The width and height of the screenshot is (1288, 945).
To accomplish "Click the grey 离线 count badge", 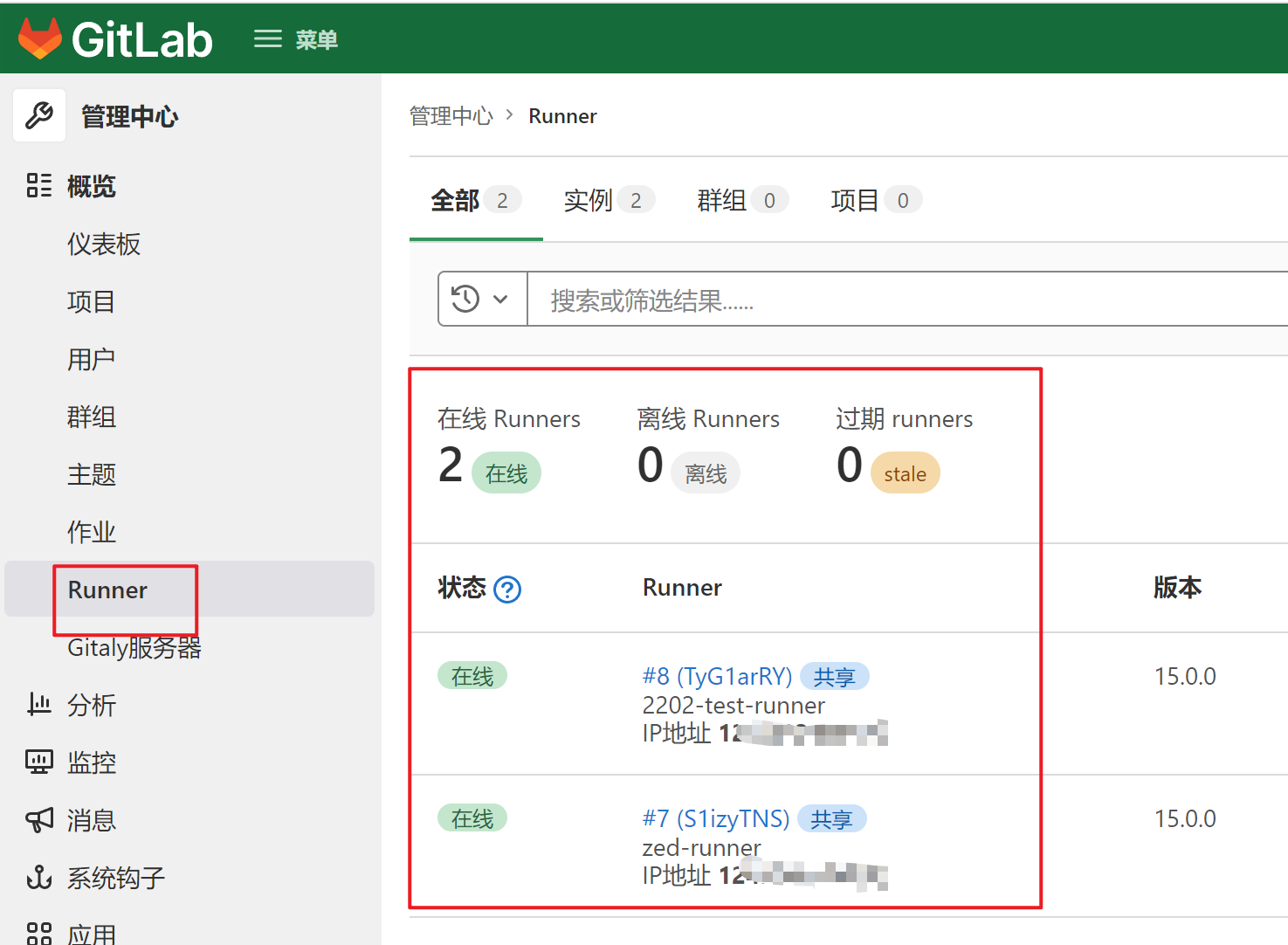I will (x=706, y=473).
